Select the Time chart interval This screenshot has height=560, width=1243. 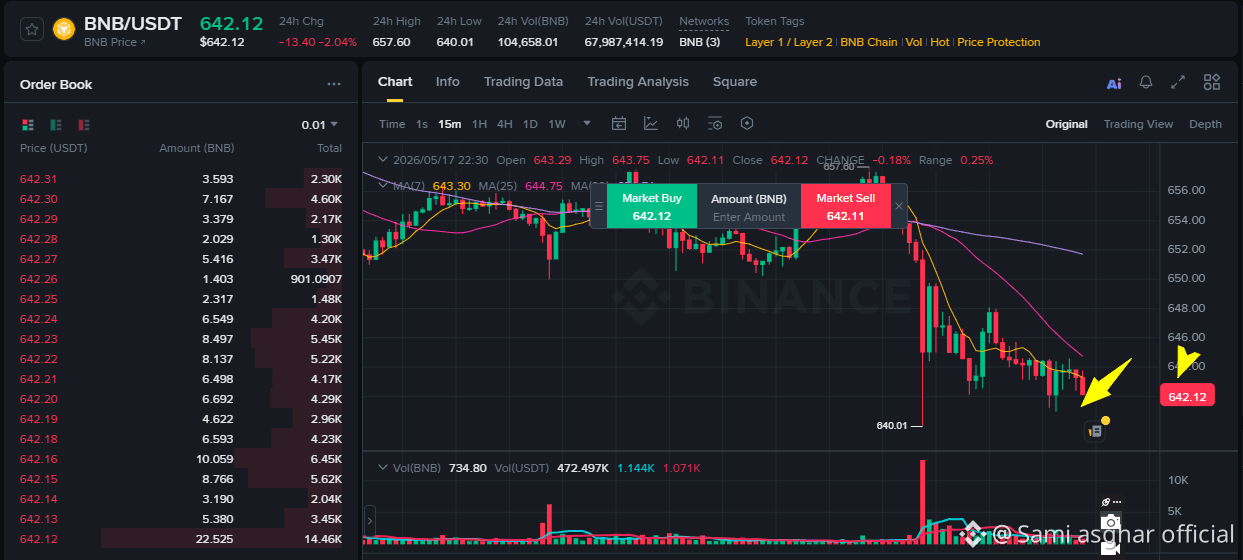click(392, 124)
